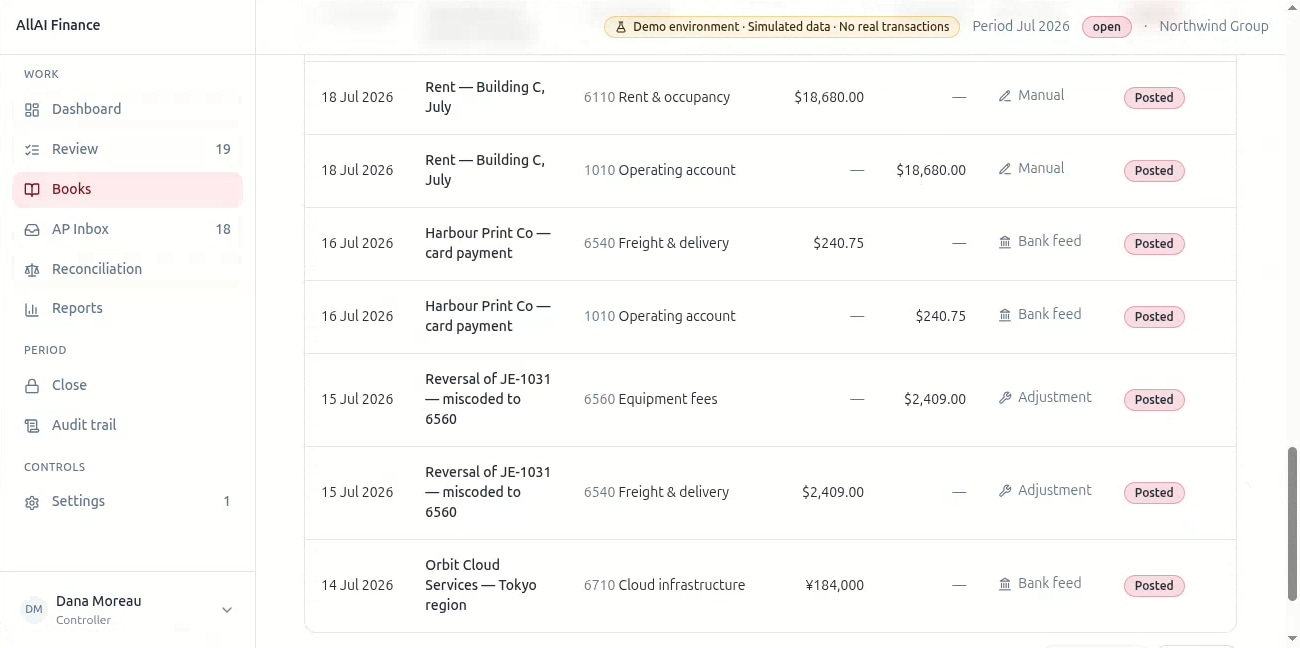The image size is (1300, 648).
Task: Click bank icon on Harbour Print 6540 row
Action: point(1005,242)
